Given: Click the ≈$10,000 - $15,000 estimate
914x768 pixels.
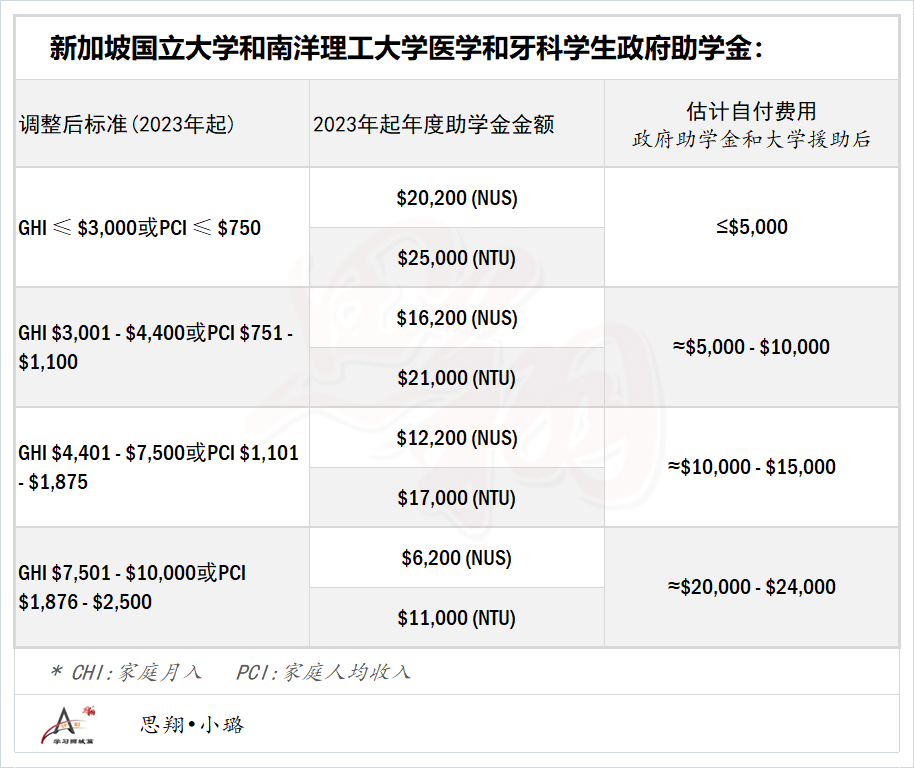Looking at the screenshot, I should 752,467.
